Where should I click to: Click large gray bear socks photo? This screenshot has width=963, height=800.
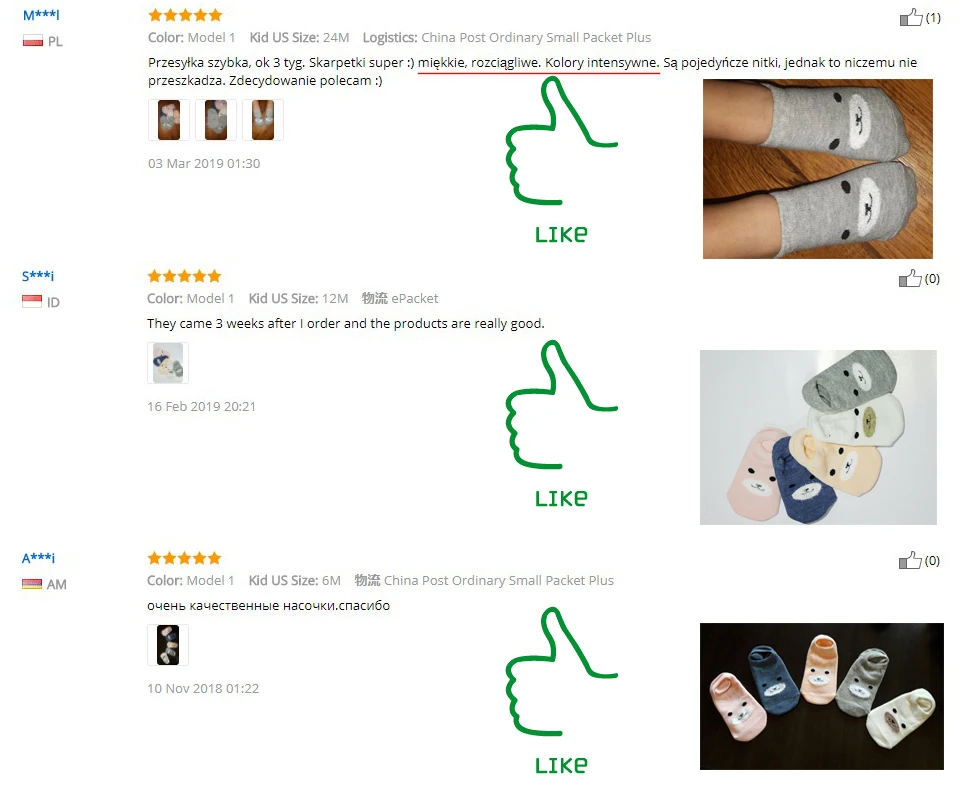(x=818, y=169)
